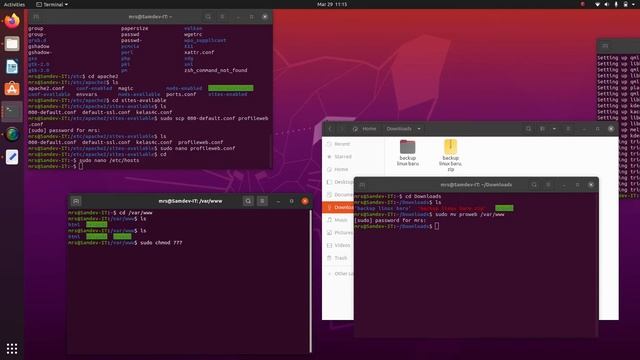The image size is (640, 360).
Task: Click 'sudo mv proweb /var/www' line
Action: 469,214
